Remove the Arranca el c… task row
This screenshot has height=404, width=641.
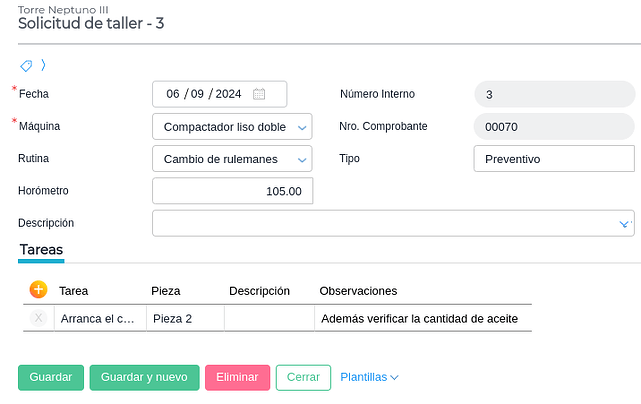point(38,318)
